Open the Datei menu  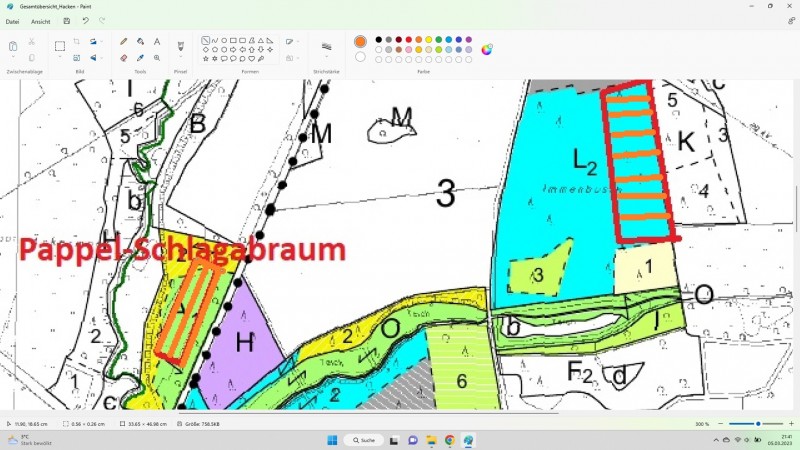click(x=12, y=21)
